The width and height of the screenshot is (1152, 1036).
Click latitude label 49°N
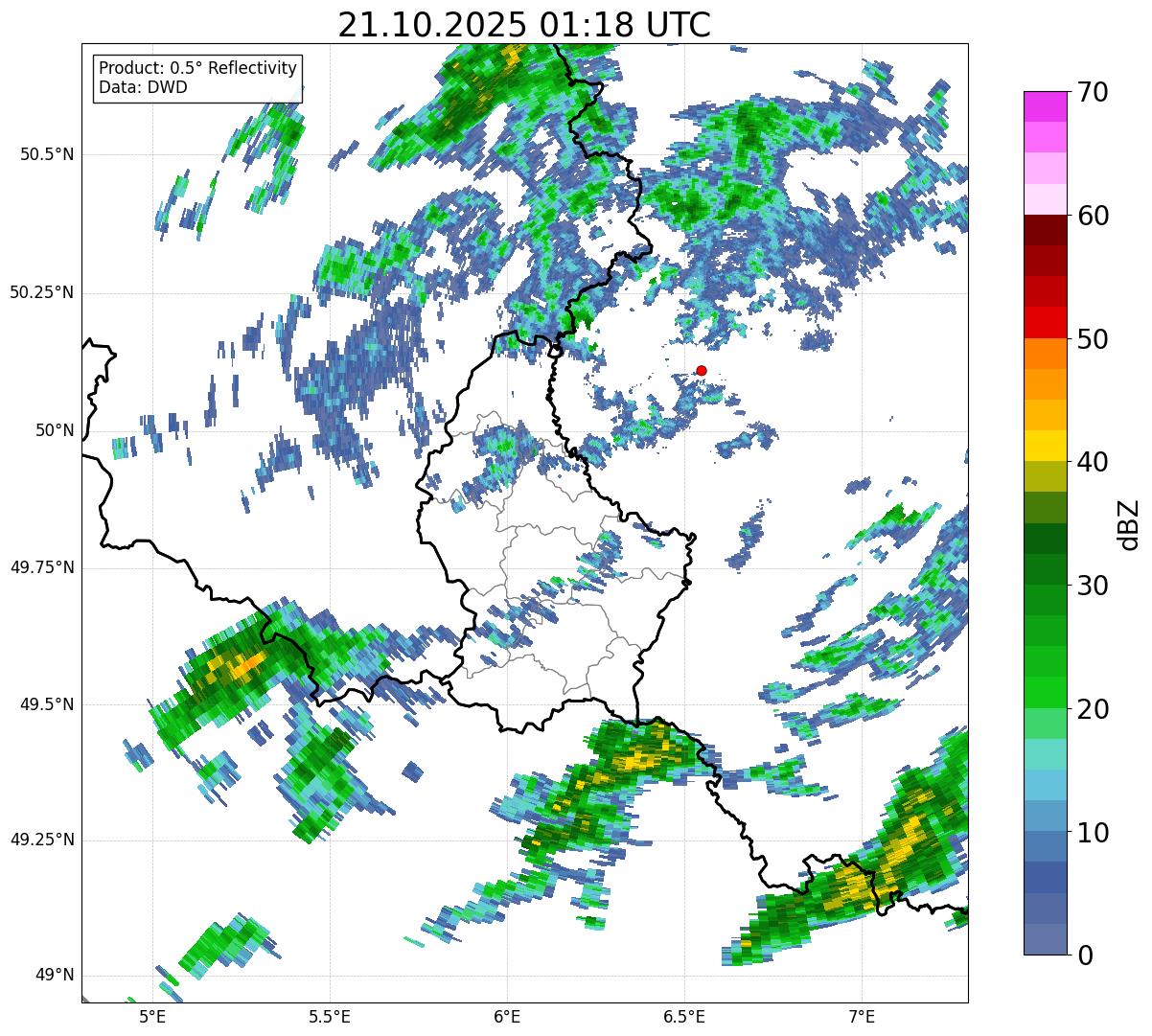tap(56, 975)
